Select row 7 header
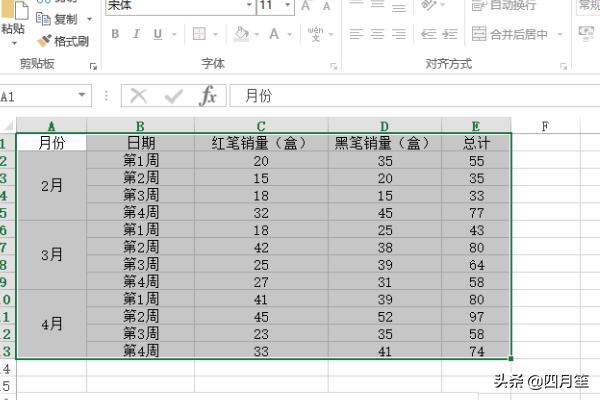The width and height of the screenshot is (600, 400). click(x=7, y=247)
